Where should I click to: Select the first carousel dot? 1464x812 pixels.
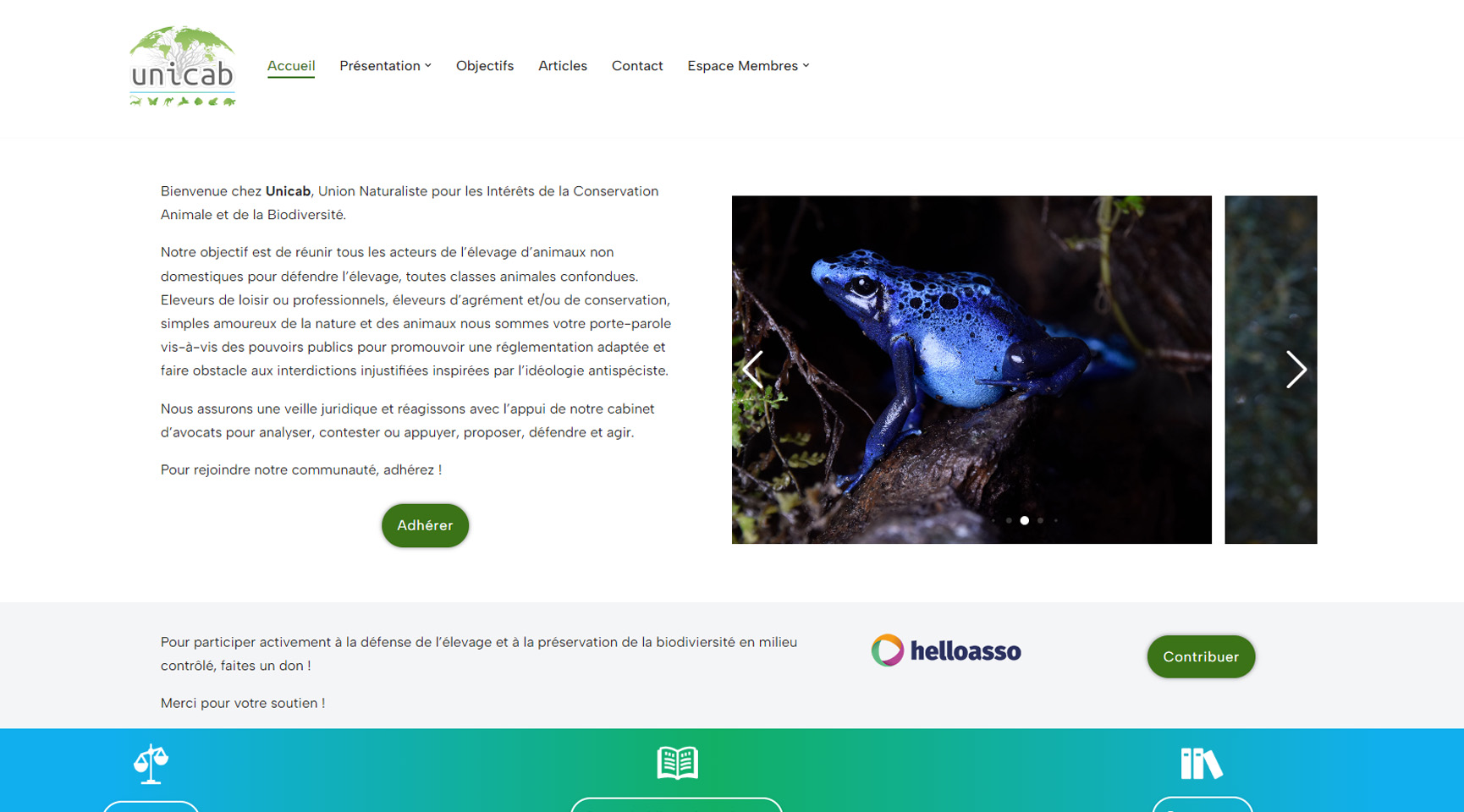pyautogui.click(x=1009, y=521)
